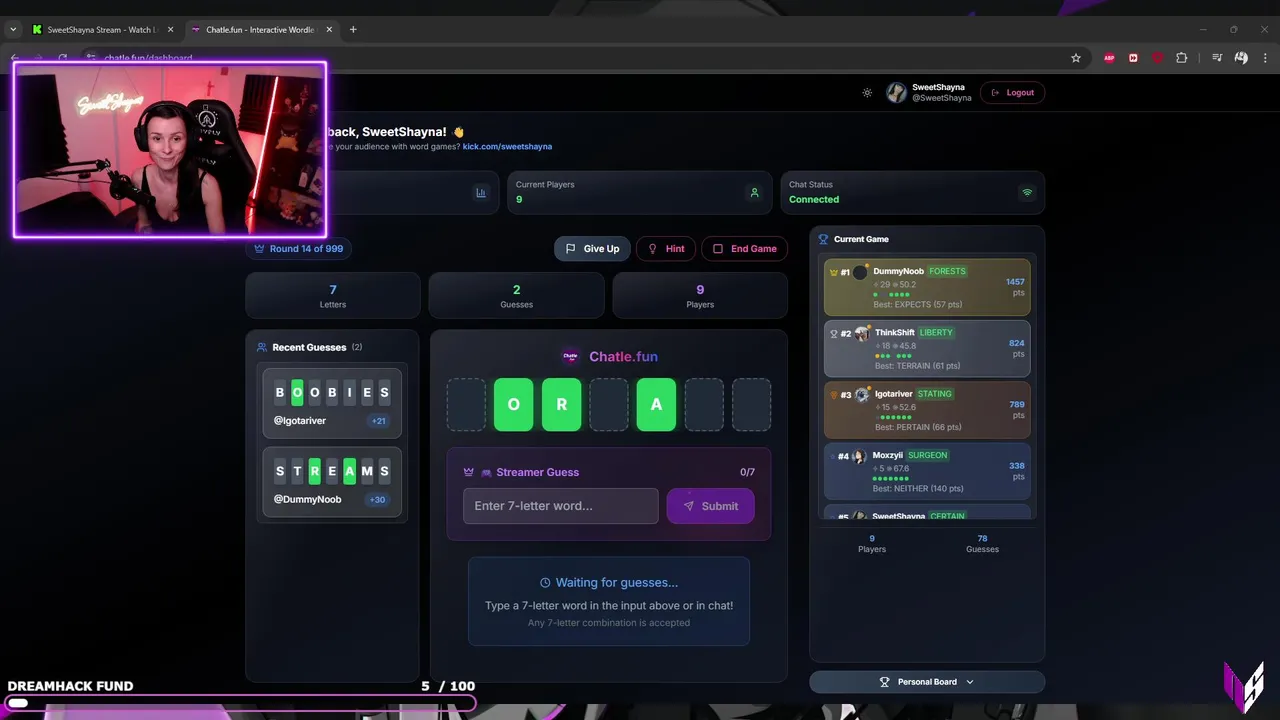Click the green O tile
Viewport: 1280px width, 720px height.
point(514,405)
